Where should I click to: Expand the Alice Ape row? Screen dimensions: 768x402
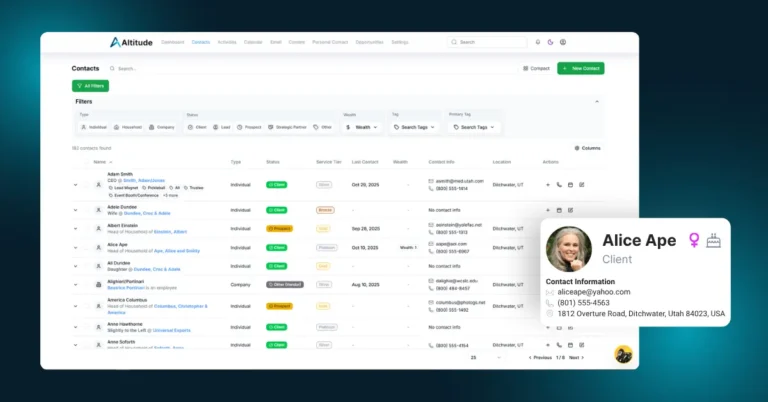point(75,248)
